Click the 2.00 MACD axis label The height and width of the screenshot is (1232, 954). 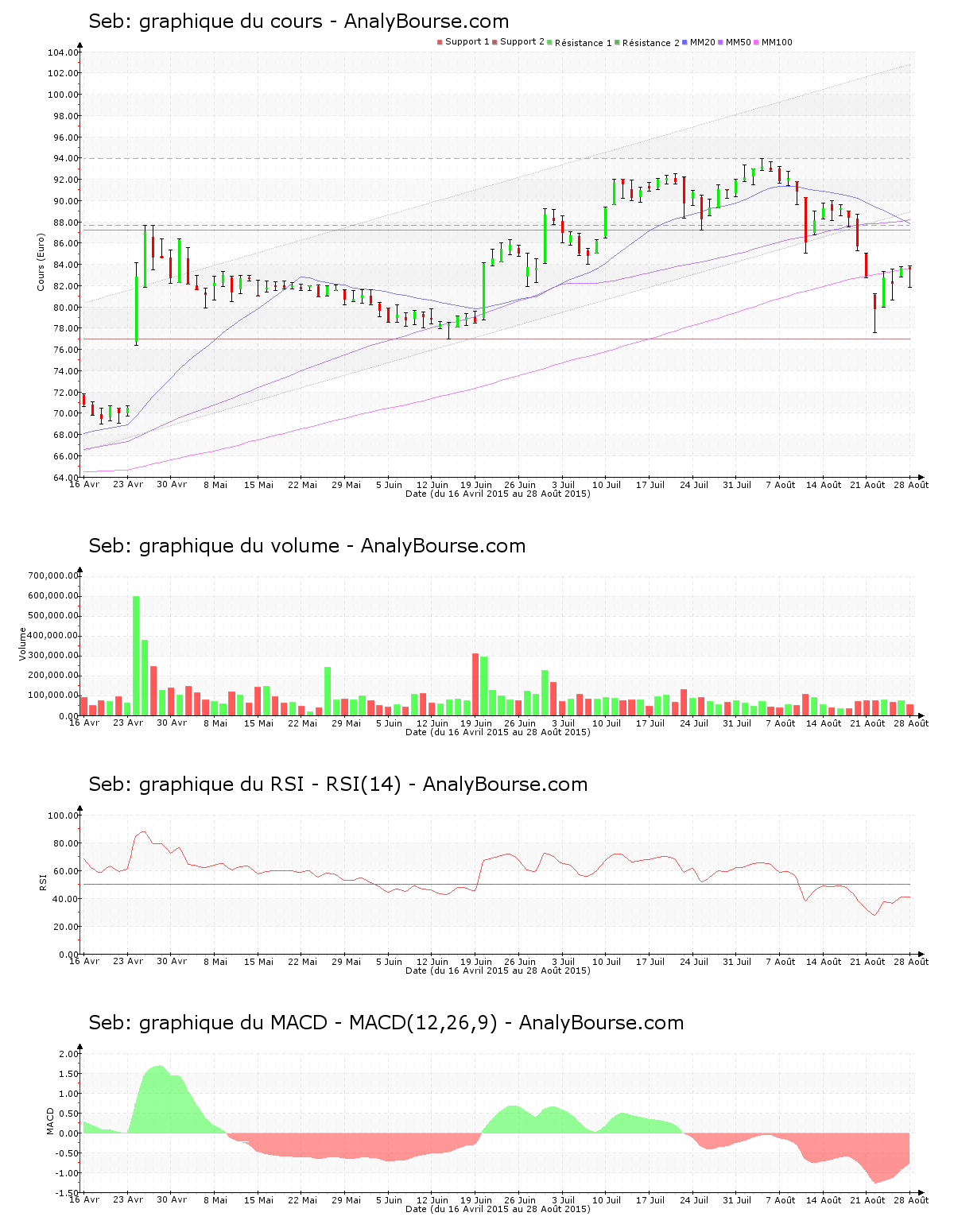point(69,1054)
